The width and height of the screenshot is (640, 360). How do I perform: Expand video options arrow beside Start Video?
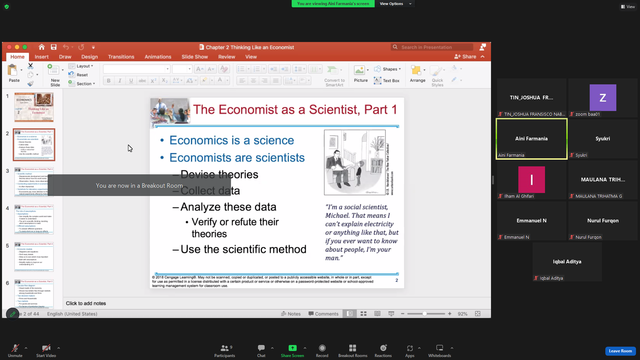pyautogui.click(x=58, y=348)
